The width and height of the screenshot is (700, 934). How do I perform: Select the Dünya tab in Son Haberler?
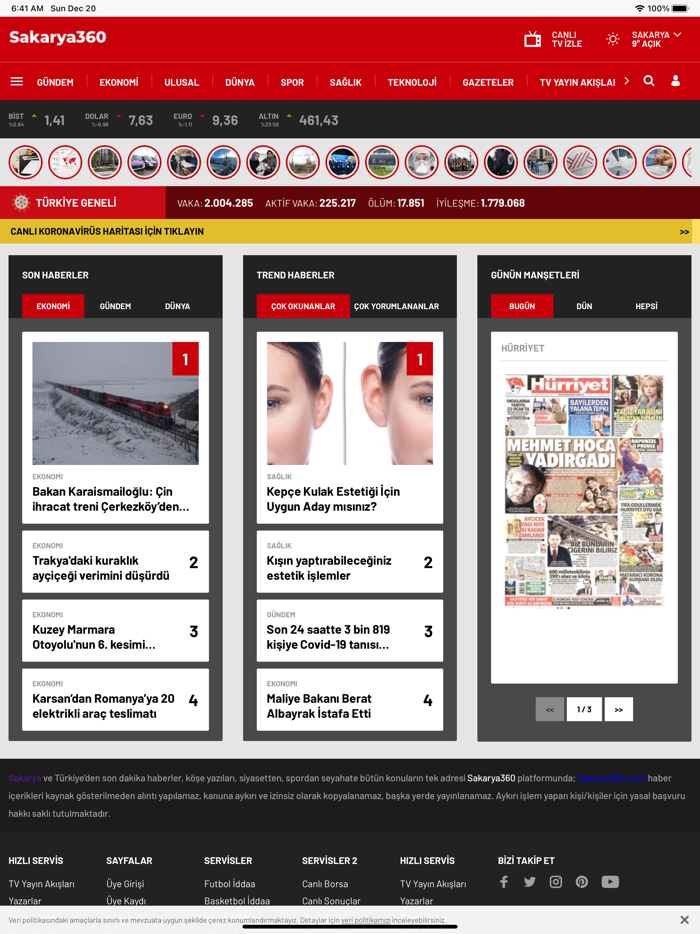coord(177,306)
